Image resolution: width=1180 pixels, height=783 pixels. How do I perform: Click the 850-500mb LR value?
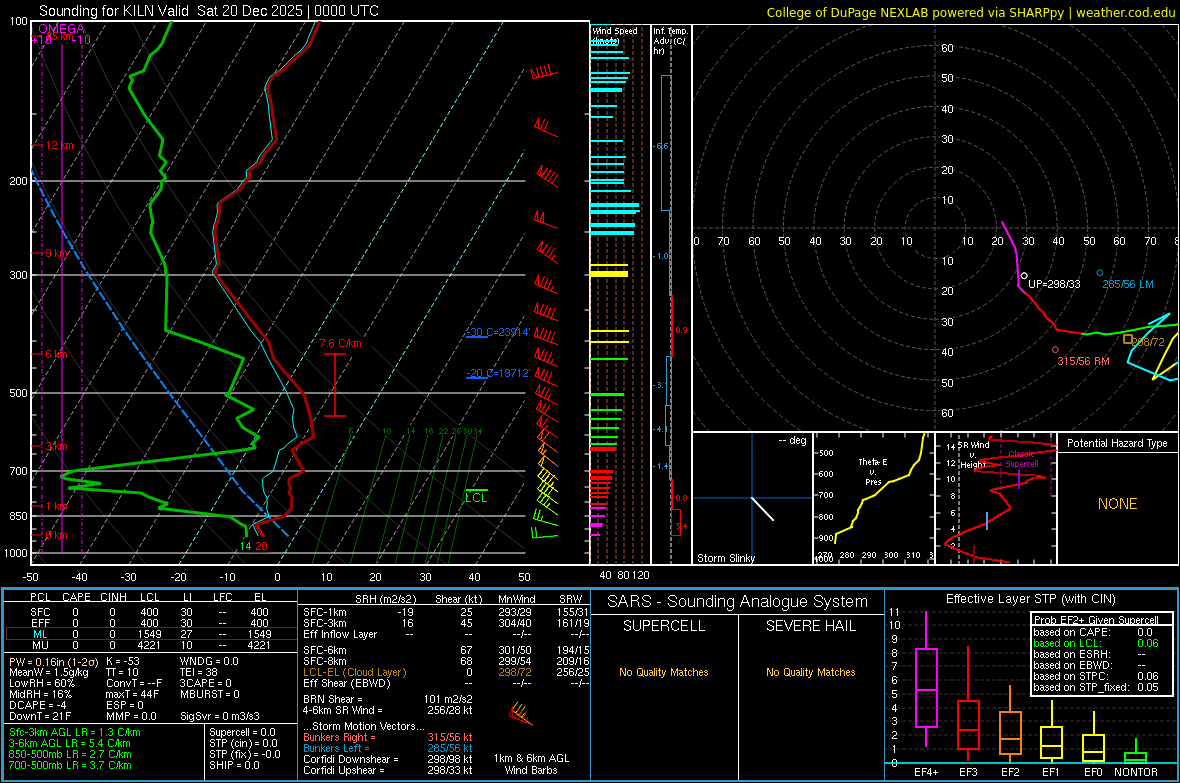70,754
